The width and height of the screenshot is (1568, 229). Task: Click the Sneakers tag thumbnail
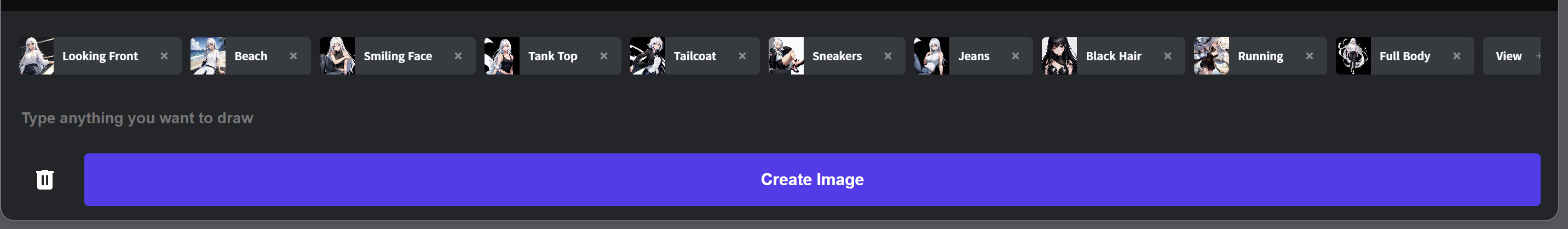786,56
